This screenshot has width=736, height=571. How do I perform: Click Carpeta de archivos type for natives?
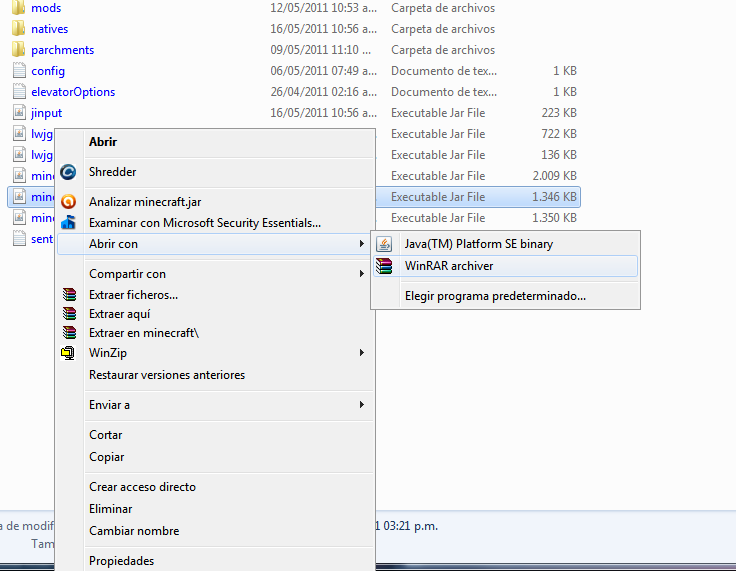pyautogui.click(x=443, y=29)
